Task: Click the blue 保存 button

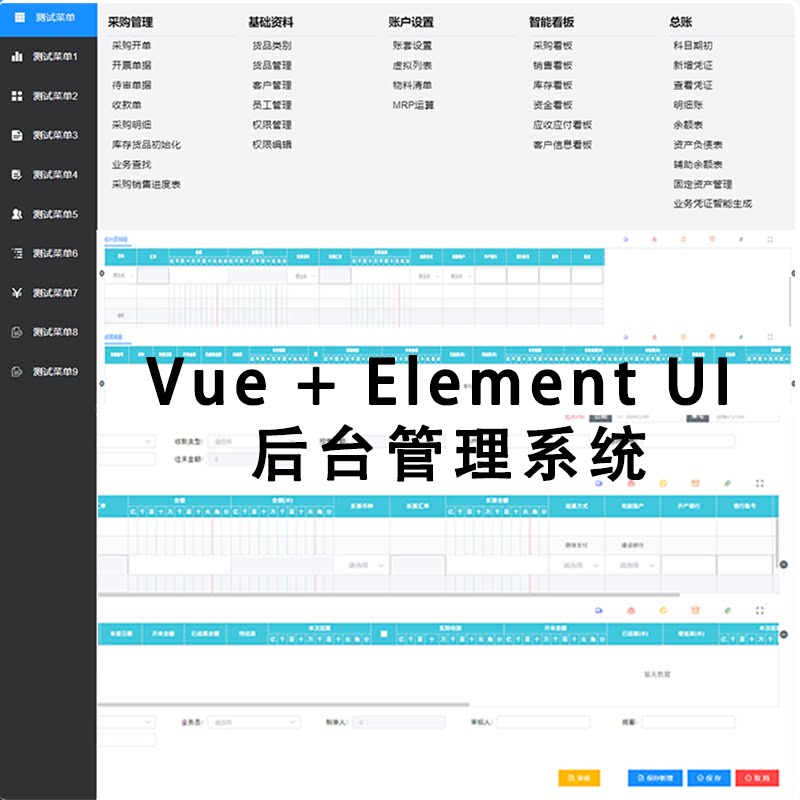Action: 709,778
